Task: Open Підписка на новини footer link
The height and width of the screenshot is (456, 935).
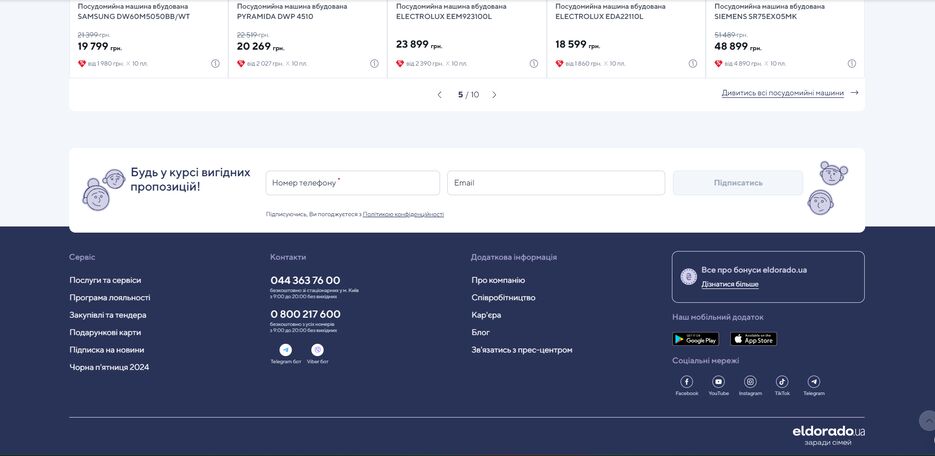Action: tap(107, 350)
